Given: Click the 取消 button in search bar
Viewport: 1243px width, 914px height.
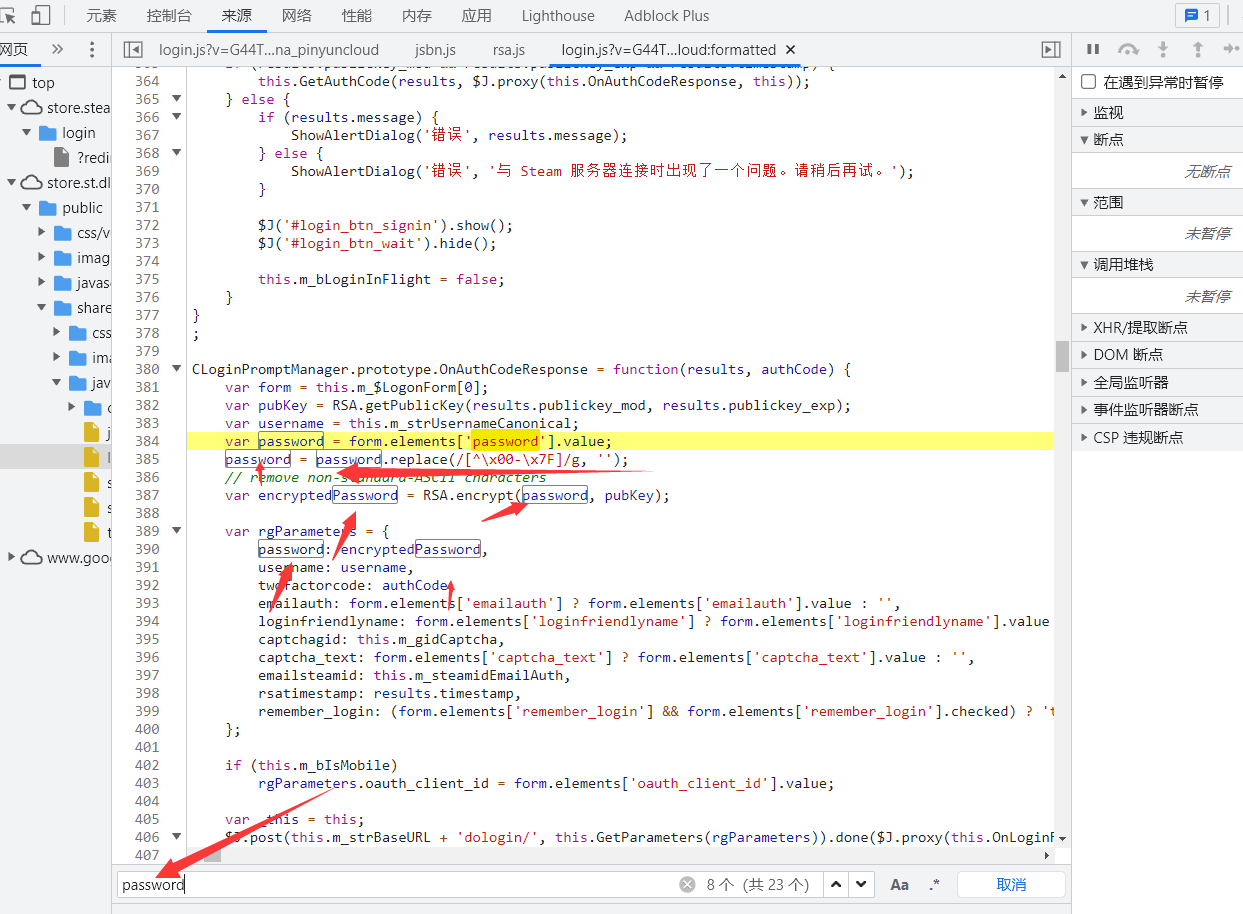Looking at the screenshot, I should [1011, 884].
